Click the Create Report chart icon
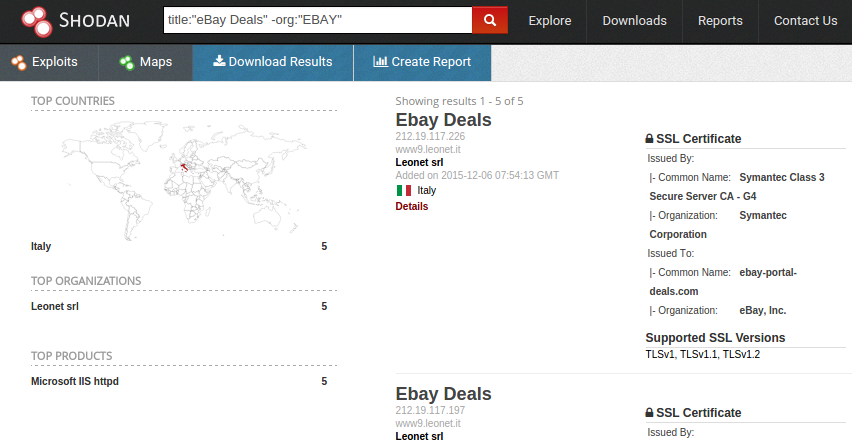 click(380, 61)
